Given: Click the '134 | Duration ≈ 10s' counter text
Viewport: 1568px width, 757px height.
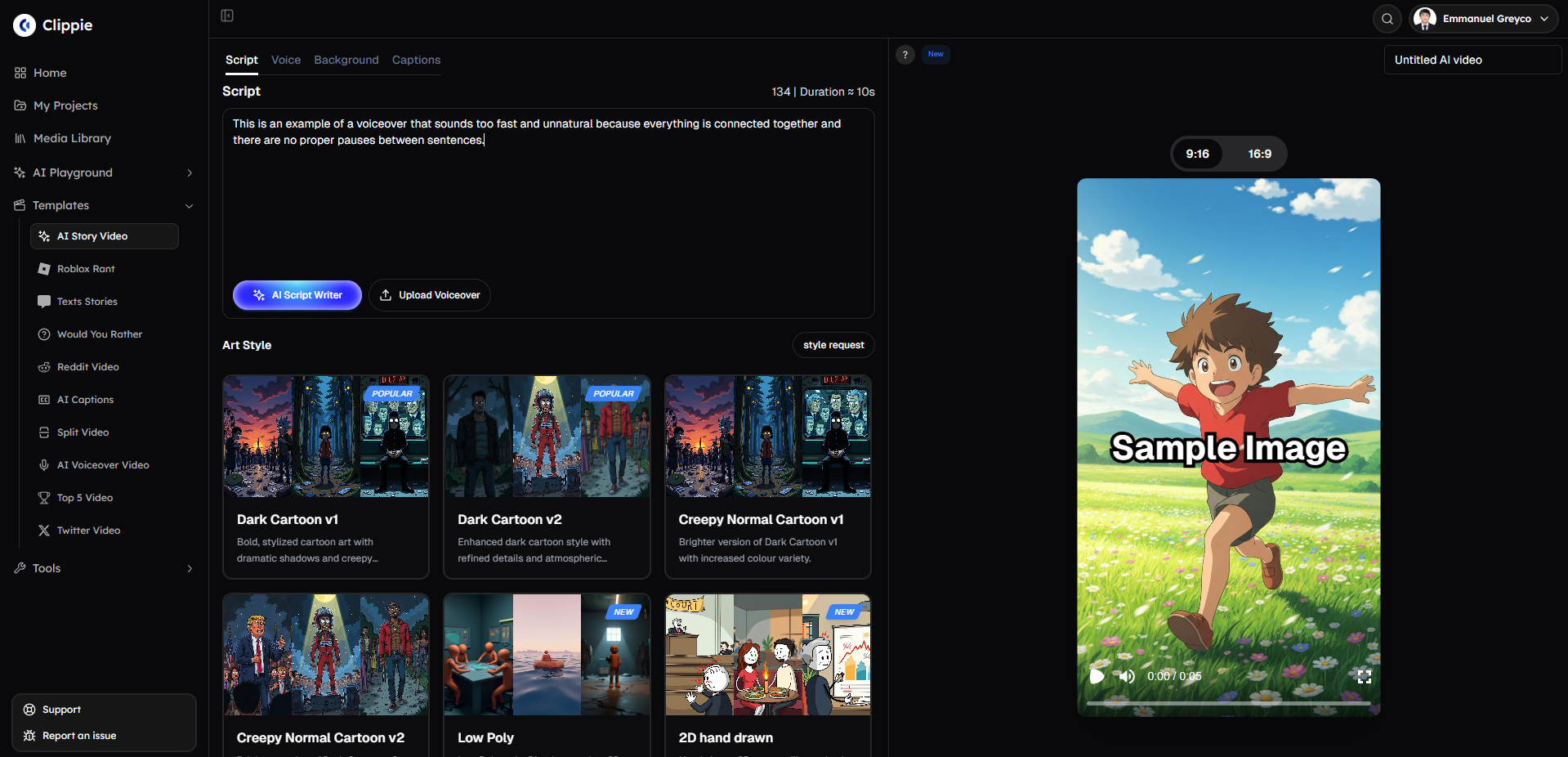Looking at the screenshot, I should pos(823,92).
